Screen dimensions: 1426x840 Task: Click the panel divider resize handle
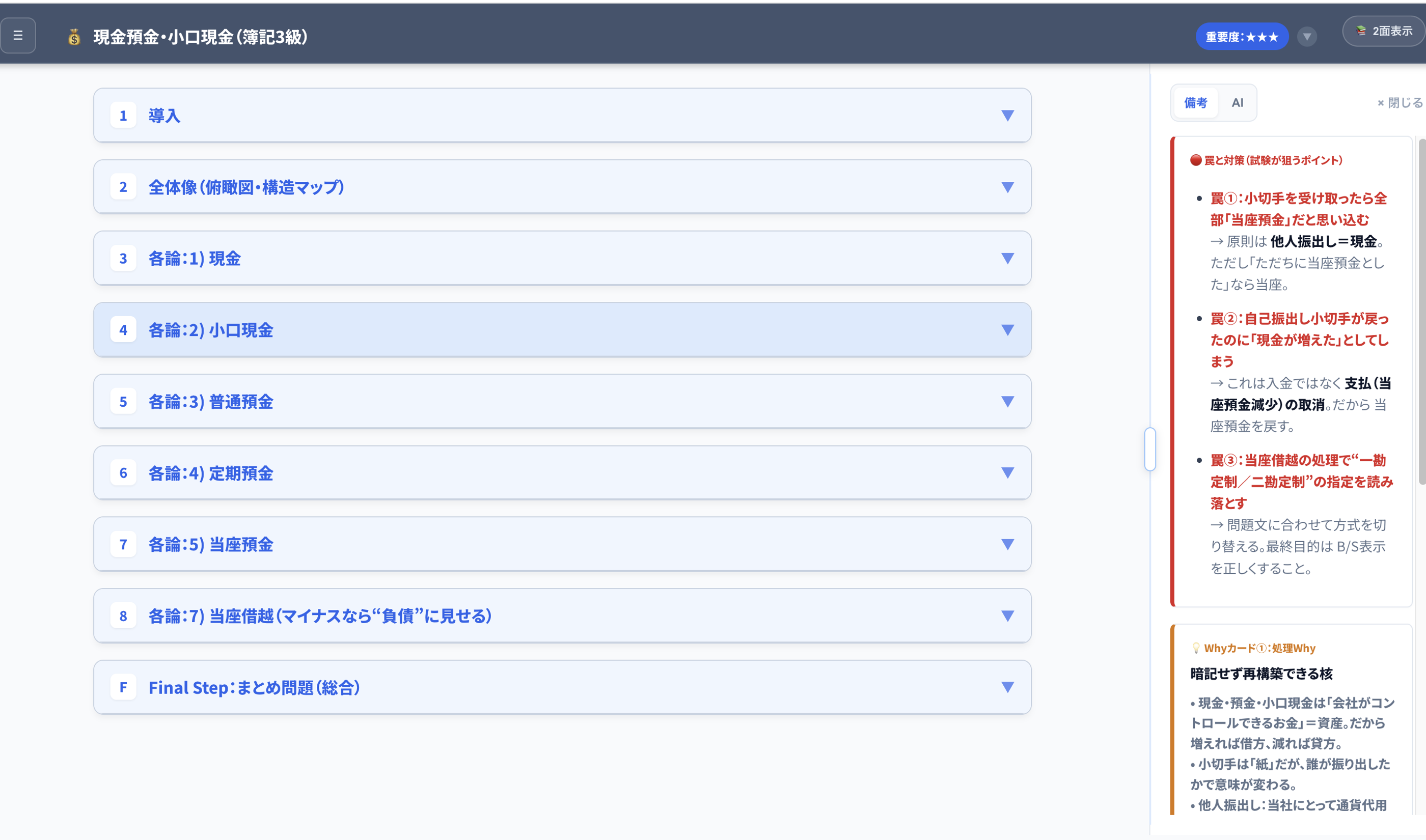click(1150, 449)
